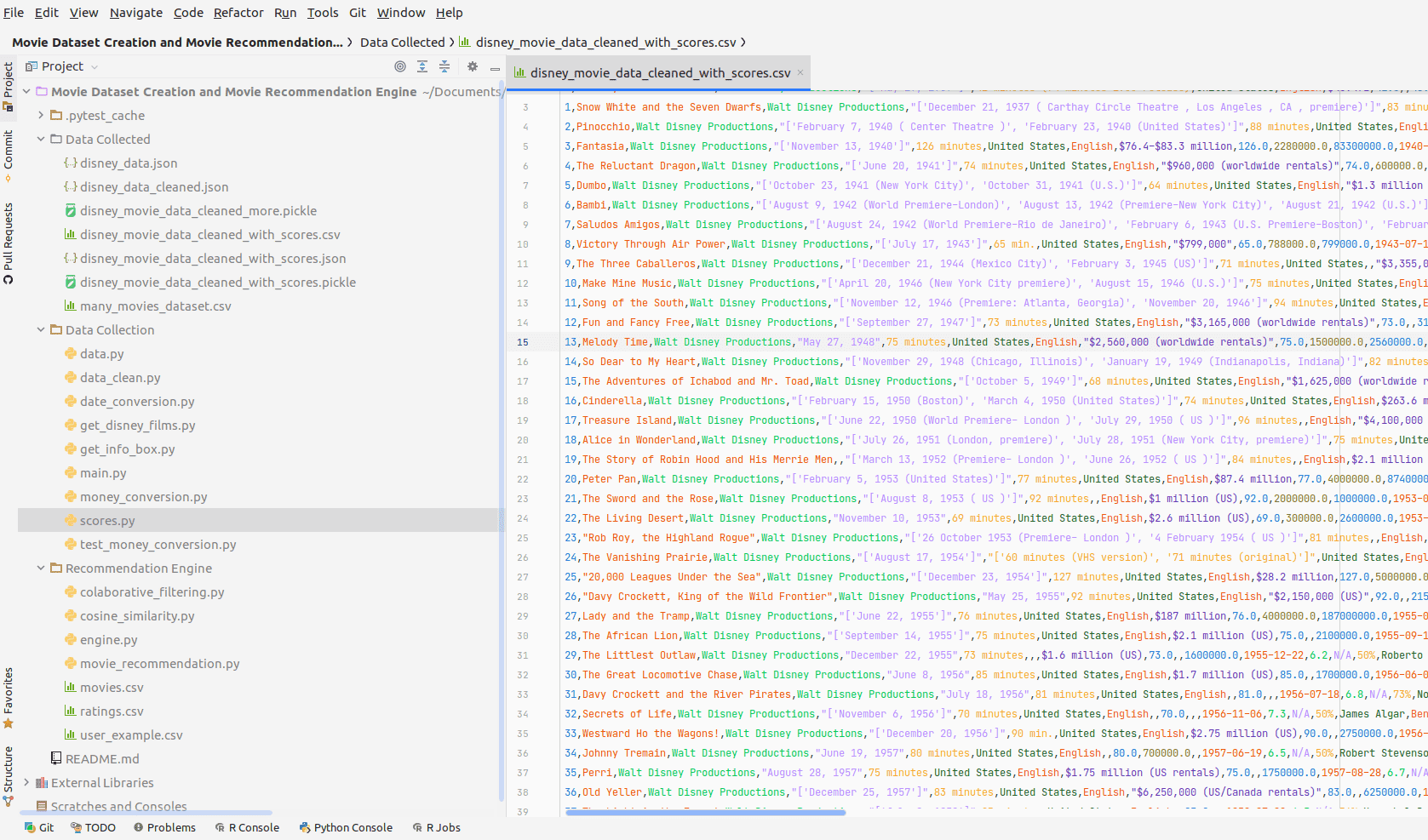Expand the .pytest_cache folder
The image size is (1428, 840).
click(39, 115)
